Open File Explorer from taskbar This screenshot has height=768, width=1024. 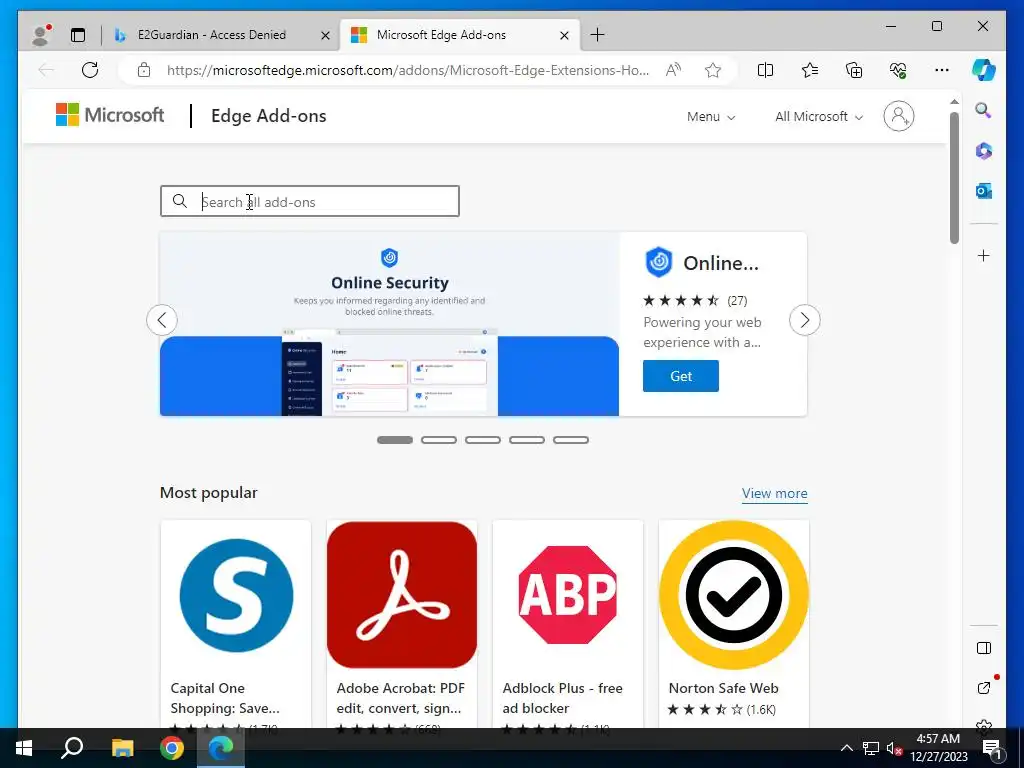[122, 748]
